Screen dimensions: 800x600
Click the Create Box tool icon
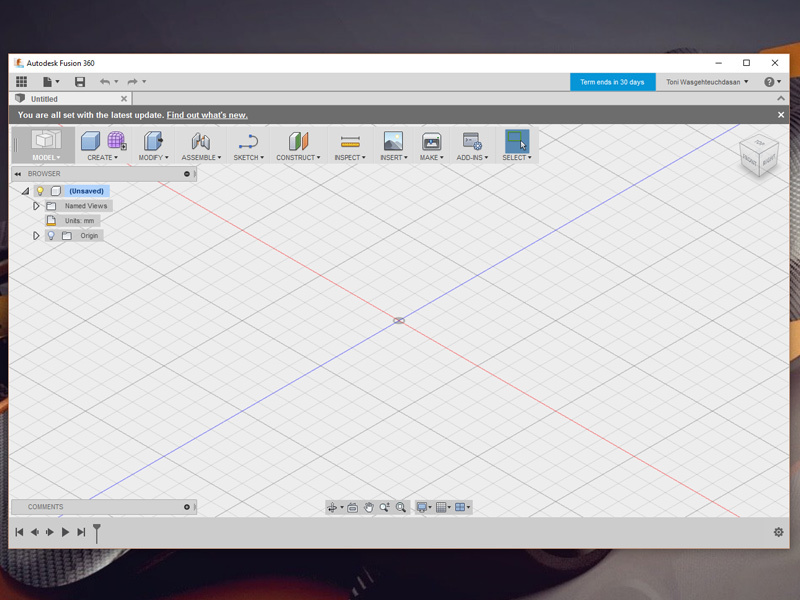pyautogui.click(x=91, y=141)
